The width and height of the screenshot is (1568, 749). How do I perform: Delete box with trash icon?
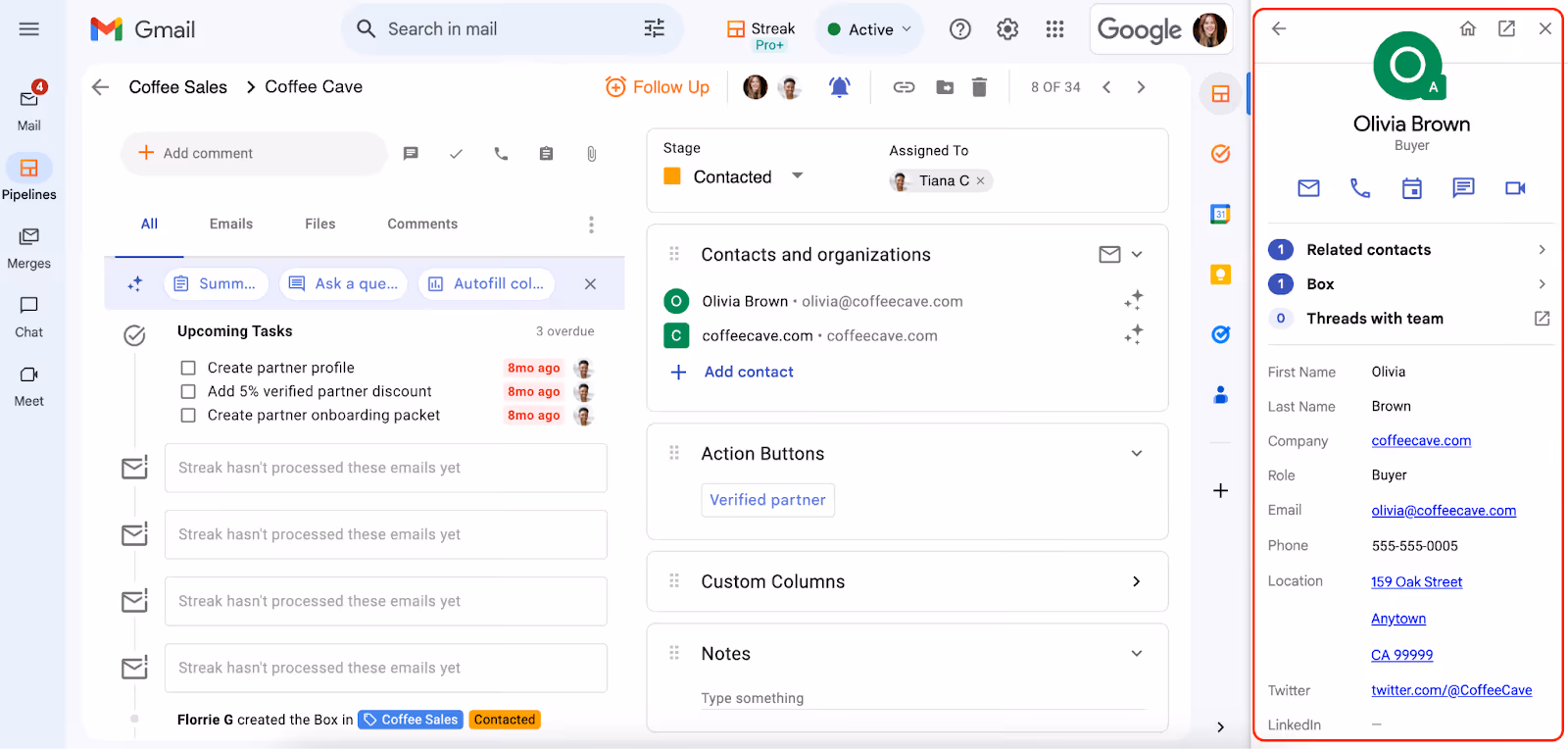(x=979, y=87)
